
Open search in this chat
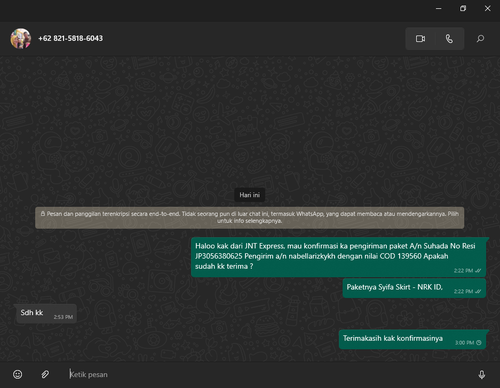pyautogui.click(x=480, y=39)
